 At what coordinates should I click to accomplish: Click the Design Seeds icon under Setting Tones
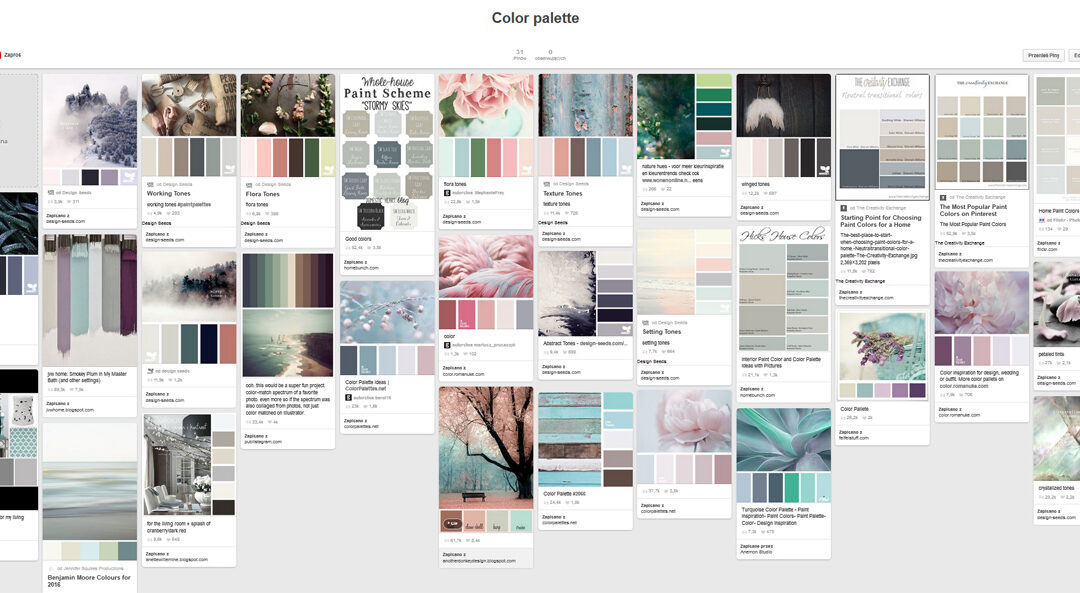(x=645, y=322)
